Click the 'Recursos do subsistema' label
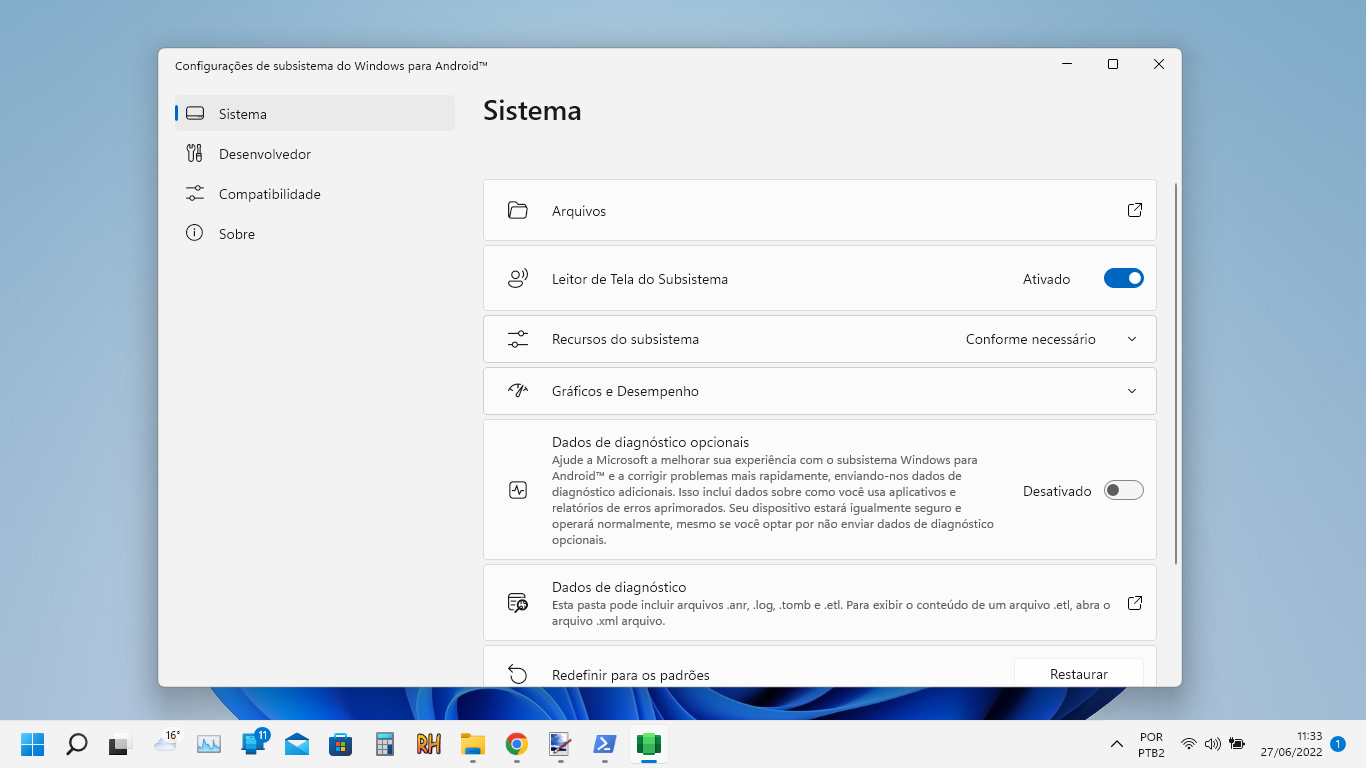The width and height of the screenshot is (1366, 768). click(625, 339)
